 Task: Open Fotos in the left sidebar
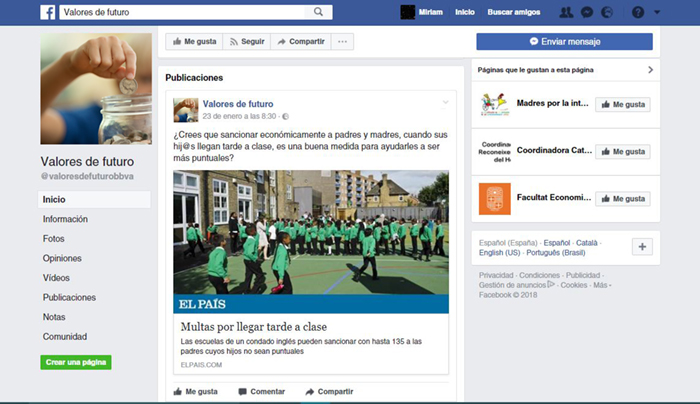(54, 239)
